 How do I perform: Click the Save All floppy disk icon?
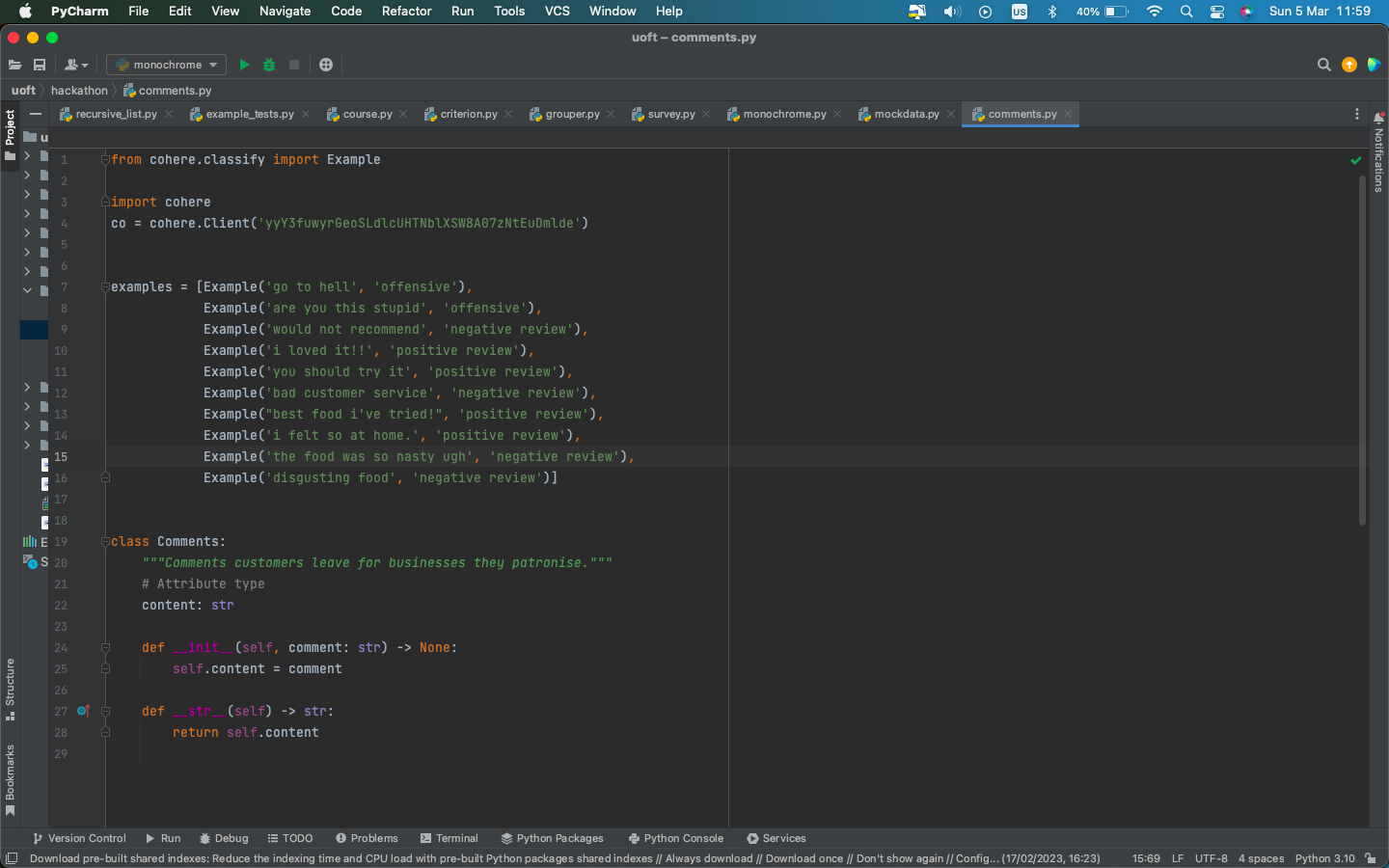click(40, 65)
